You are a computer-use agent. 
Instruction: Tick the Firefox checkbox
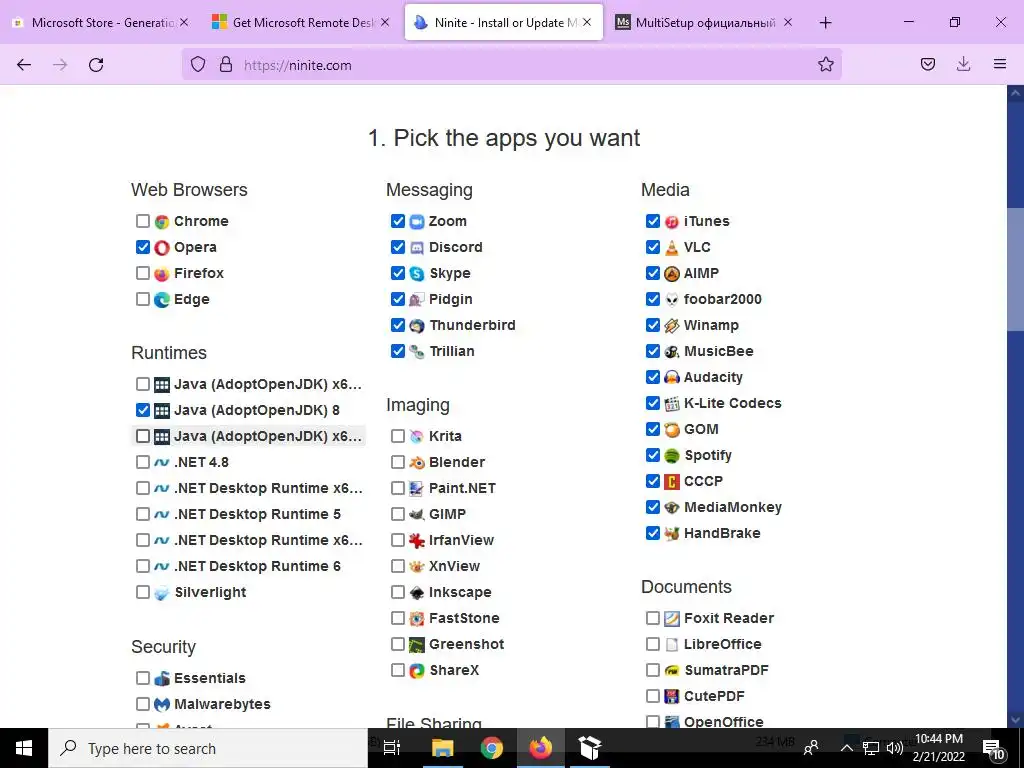pos(143,273)
